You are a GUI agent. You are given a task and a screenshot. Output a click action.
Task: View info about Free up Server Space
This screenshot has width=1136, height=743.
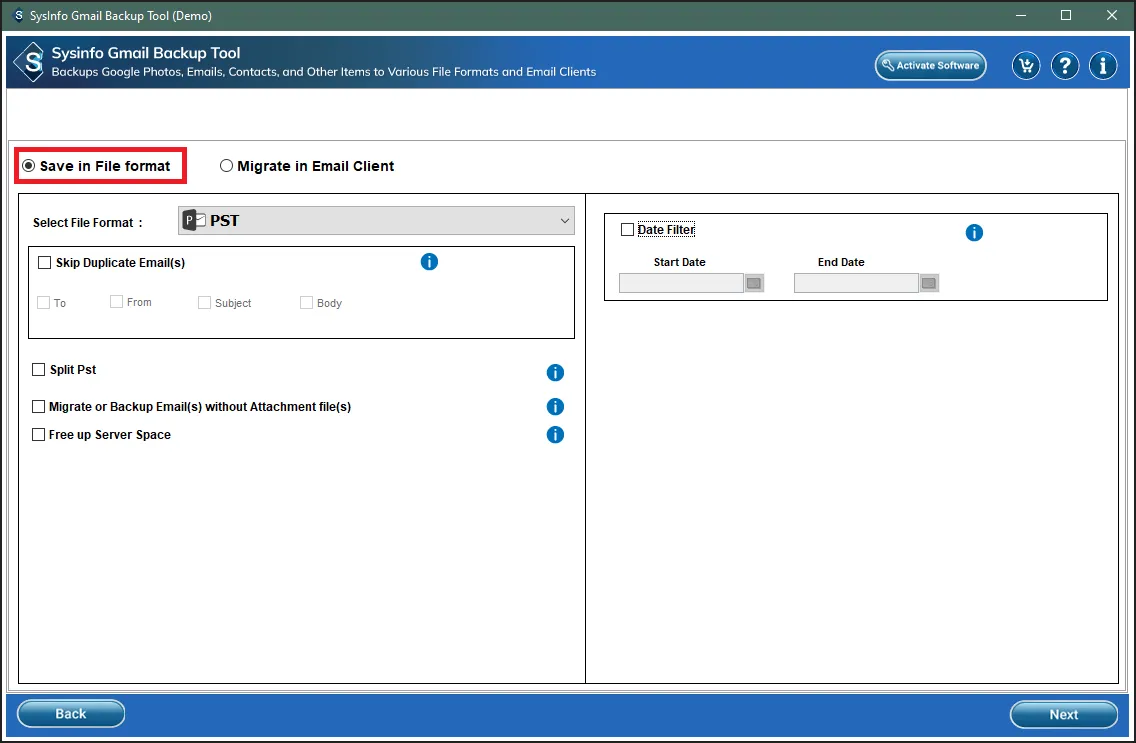pyautogui.click(x=555, y=435)
